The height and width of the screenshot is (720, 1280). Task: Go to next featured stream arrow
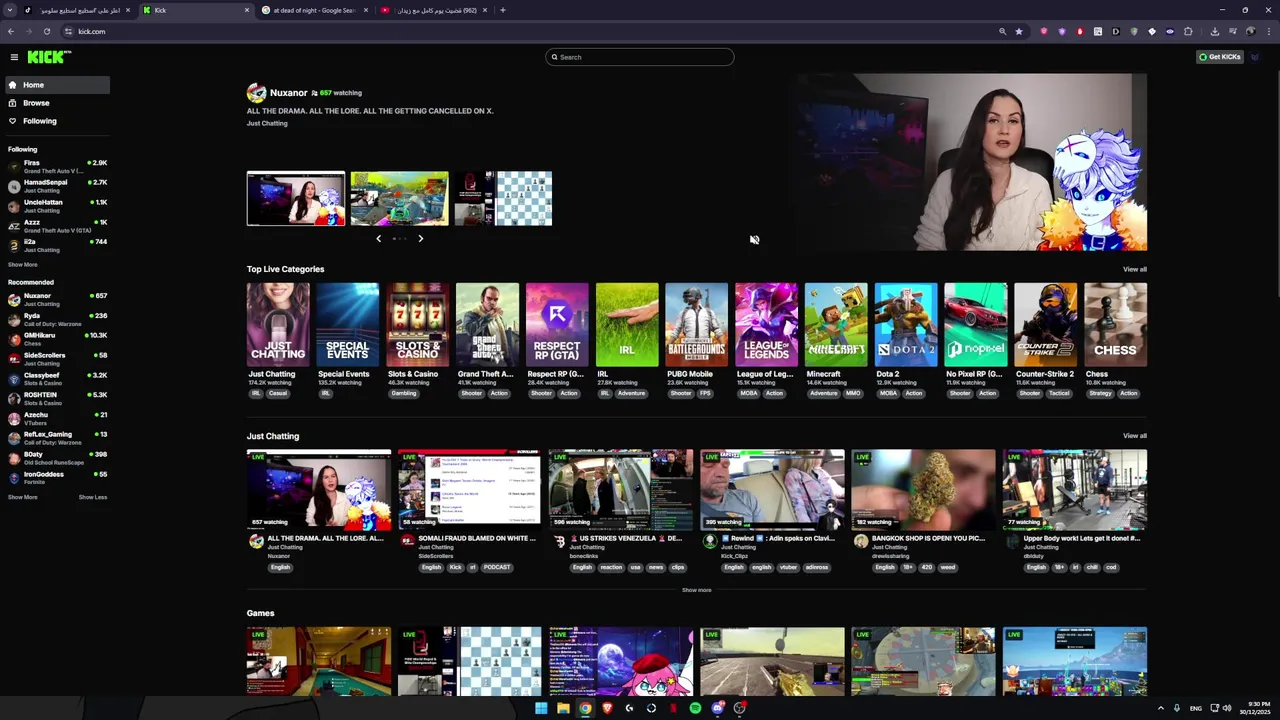pos(421,238)
